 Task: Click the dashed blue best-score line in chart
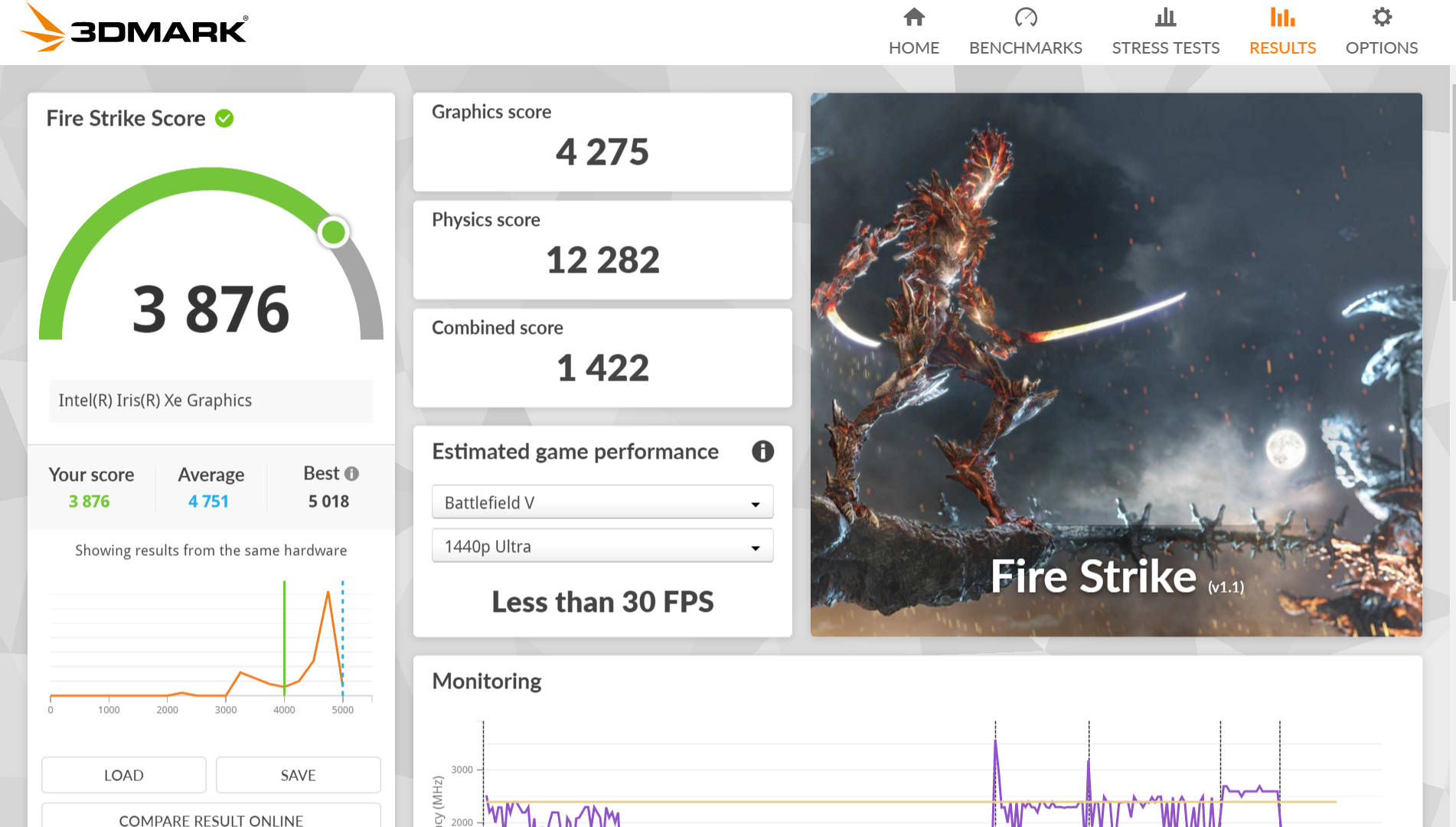pos(342,638)
